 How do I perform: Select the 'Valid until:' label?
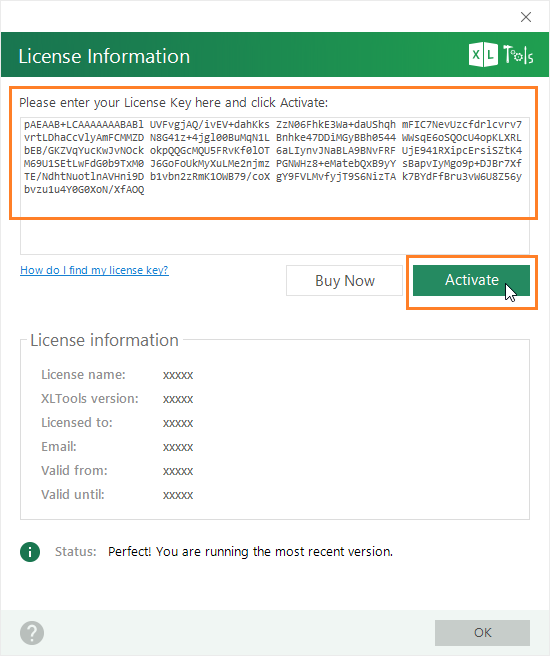73,495
